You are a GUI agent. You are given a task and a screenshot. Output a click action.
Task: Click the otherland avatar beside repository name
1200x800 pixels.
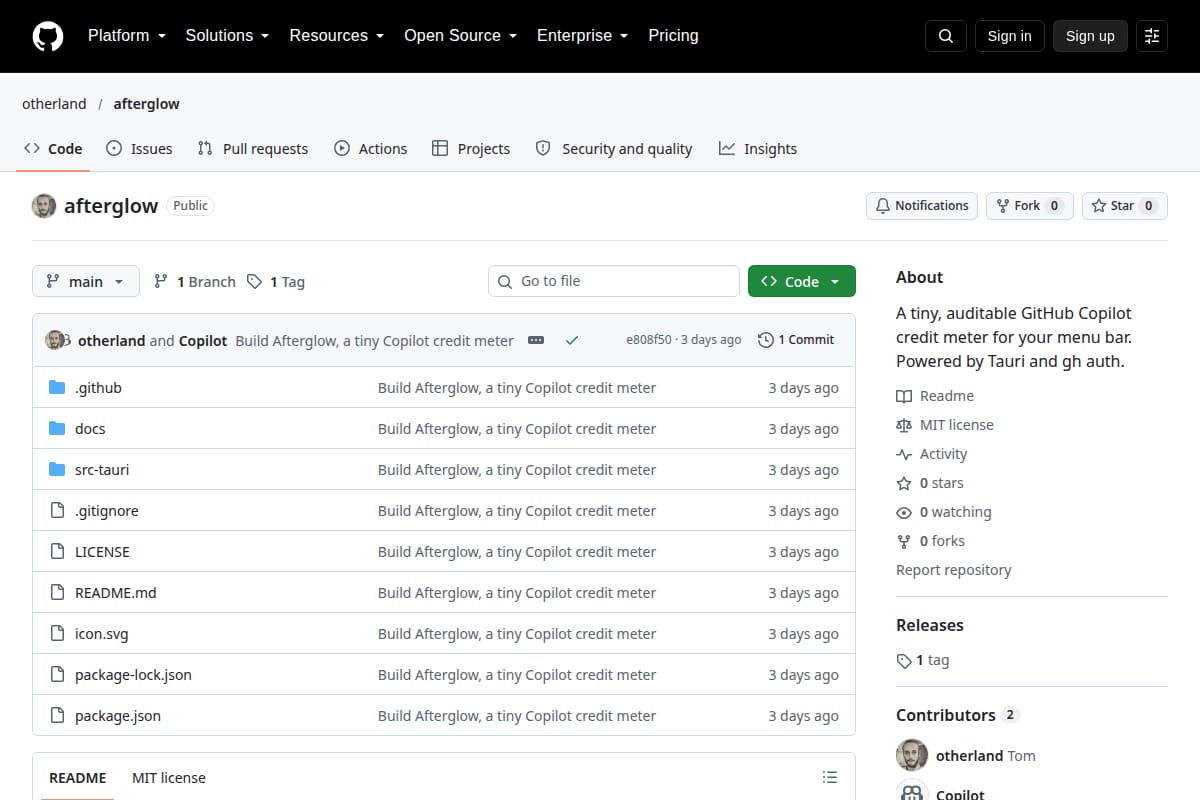click(44, 206)
